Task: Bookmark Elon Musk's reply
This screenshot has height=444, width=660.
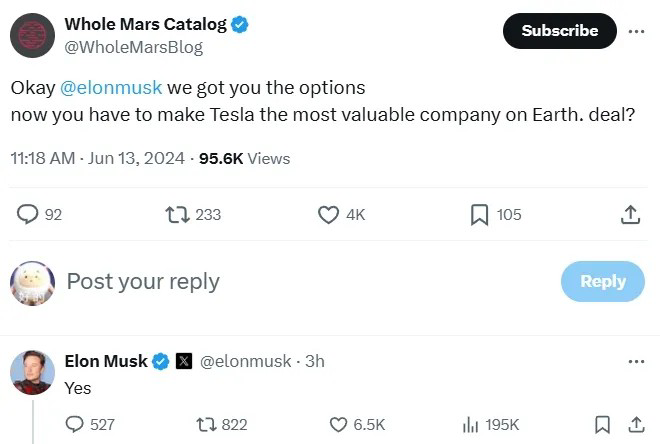Action: point(602,424)
